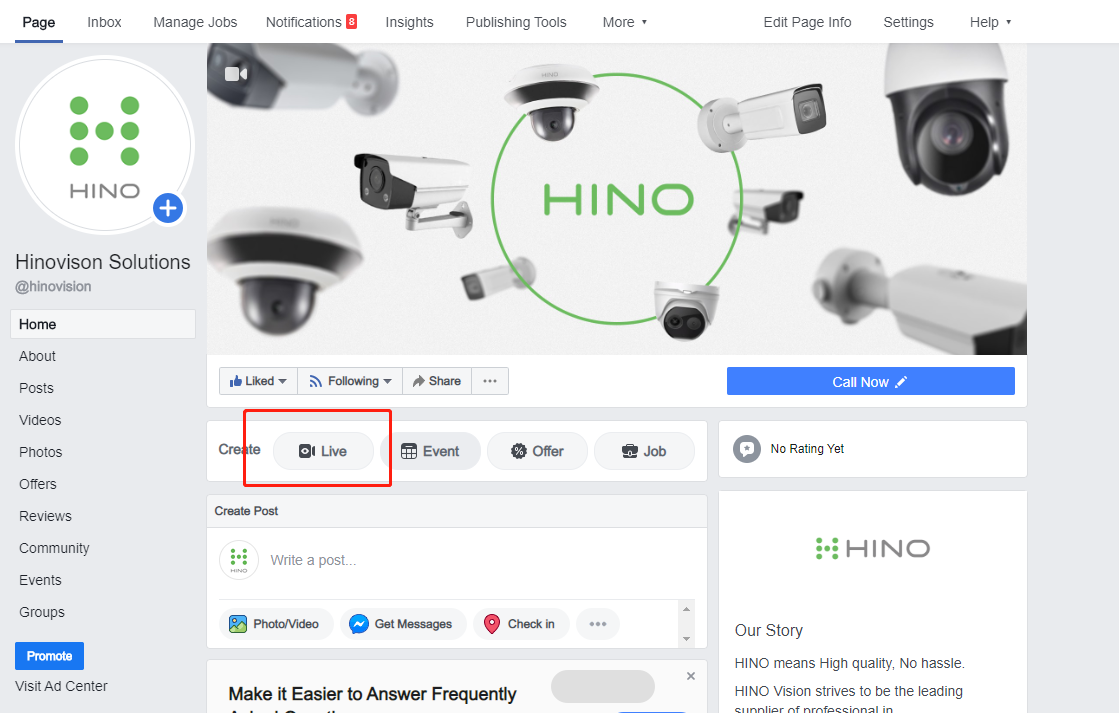
Task: Open Offers in sidebar
Action: tap(38, 485)
